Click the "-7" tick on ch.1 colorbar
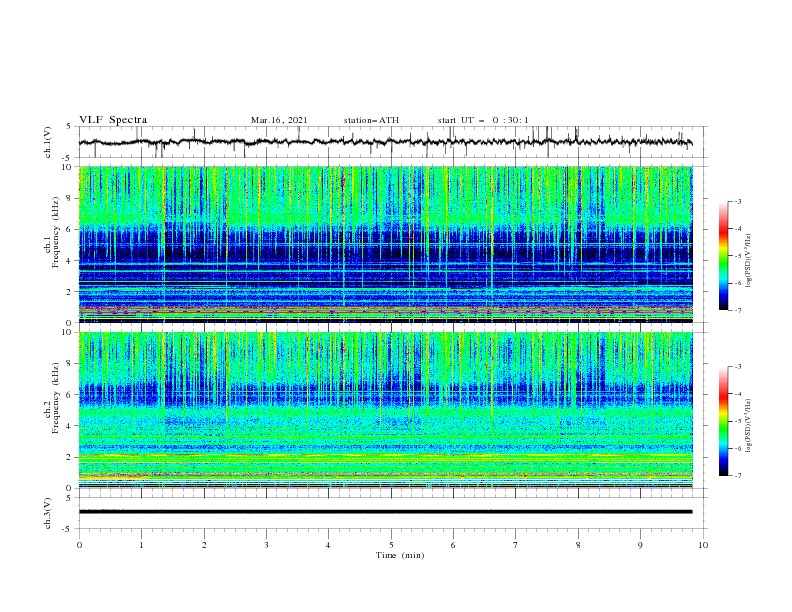Image resolution: width=792 pixels, height=612 pixels. [x=738, y=310]
